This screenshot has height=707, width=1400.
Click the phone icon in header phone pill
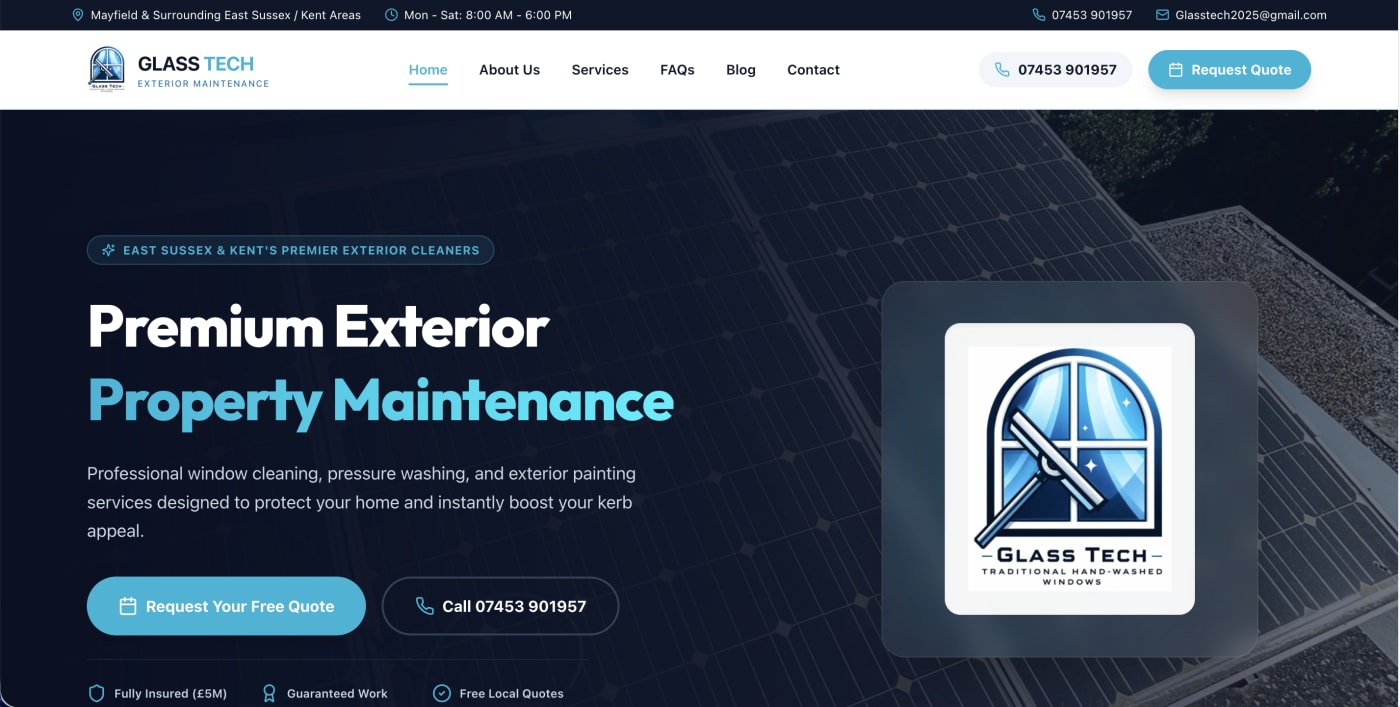[1002, 70]
